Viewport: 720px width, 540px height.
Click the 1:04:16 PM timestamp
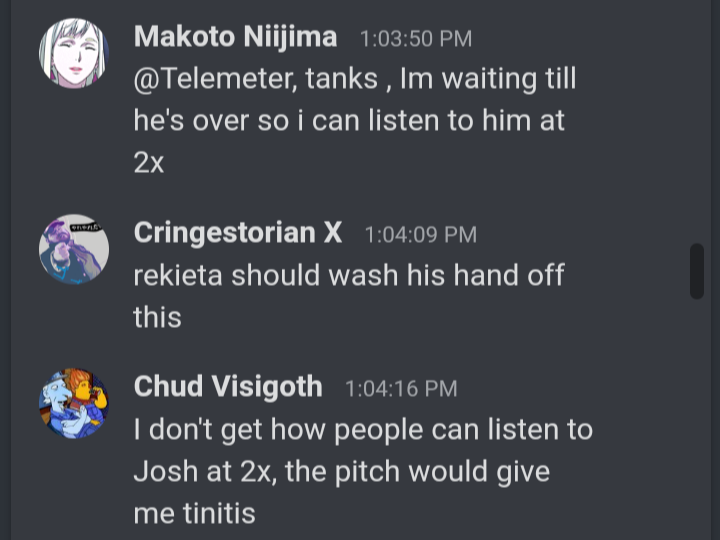[401, 389]
